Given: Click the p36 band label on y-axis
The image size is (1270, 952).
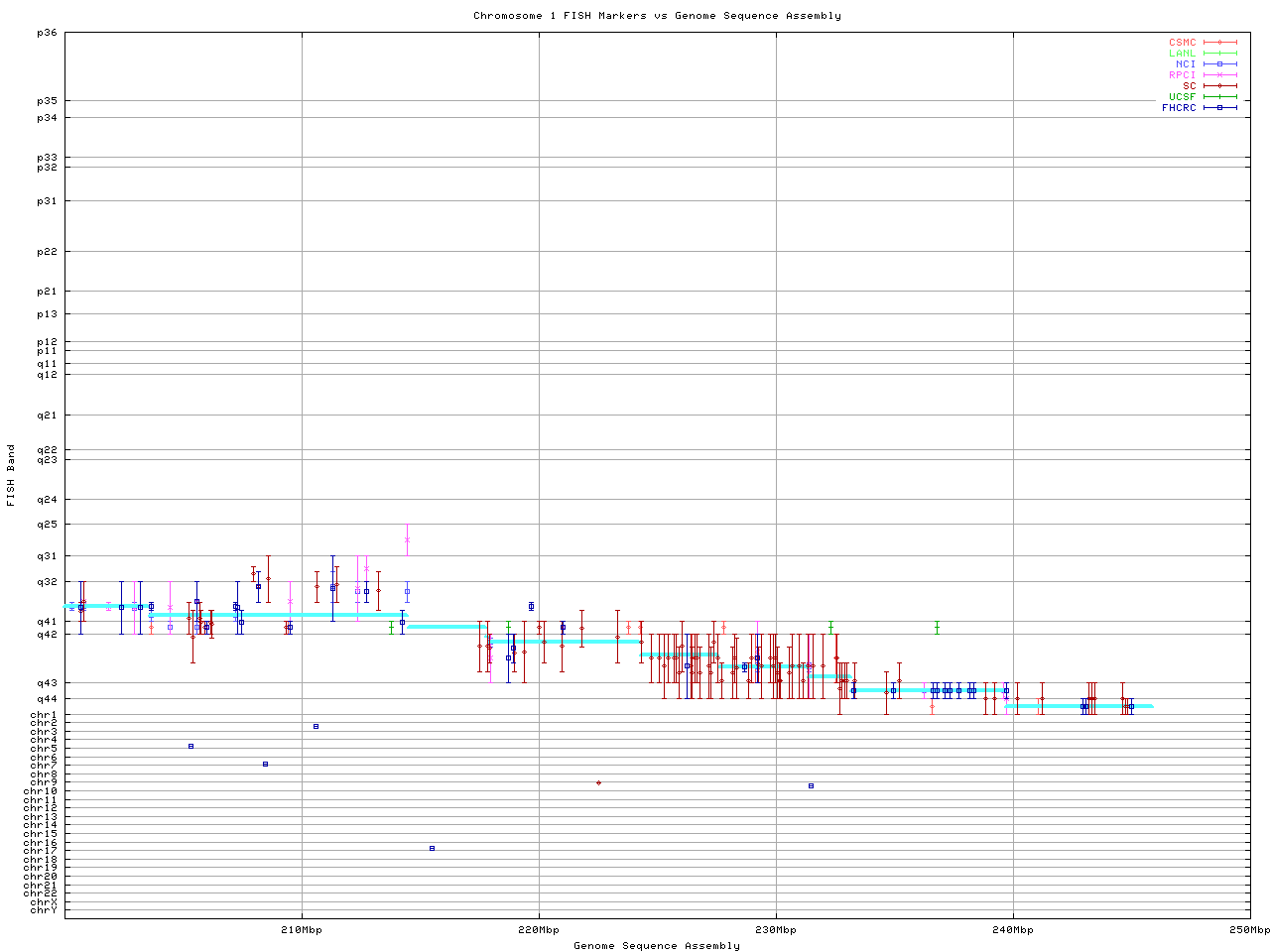Looking at the screenshot, I should point(47,33).
